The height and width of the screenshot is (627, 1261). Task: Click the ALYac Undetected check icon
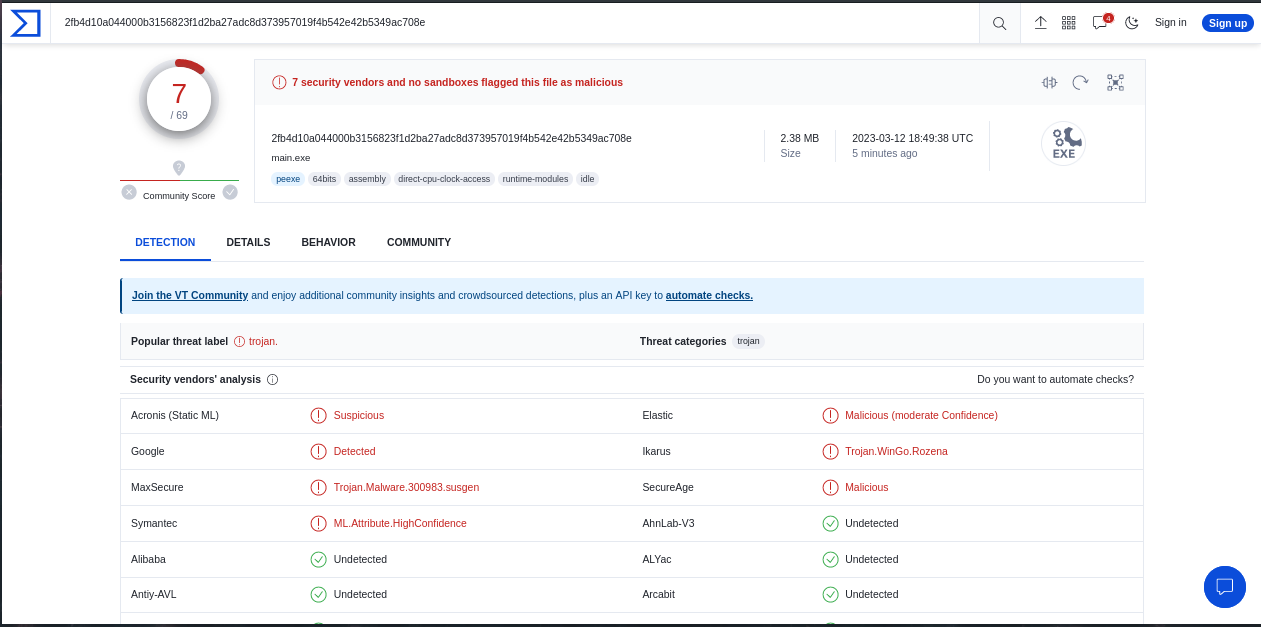click(830, 559)
